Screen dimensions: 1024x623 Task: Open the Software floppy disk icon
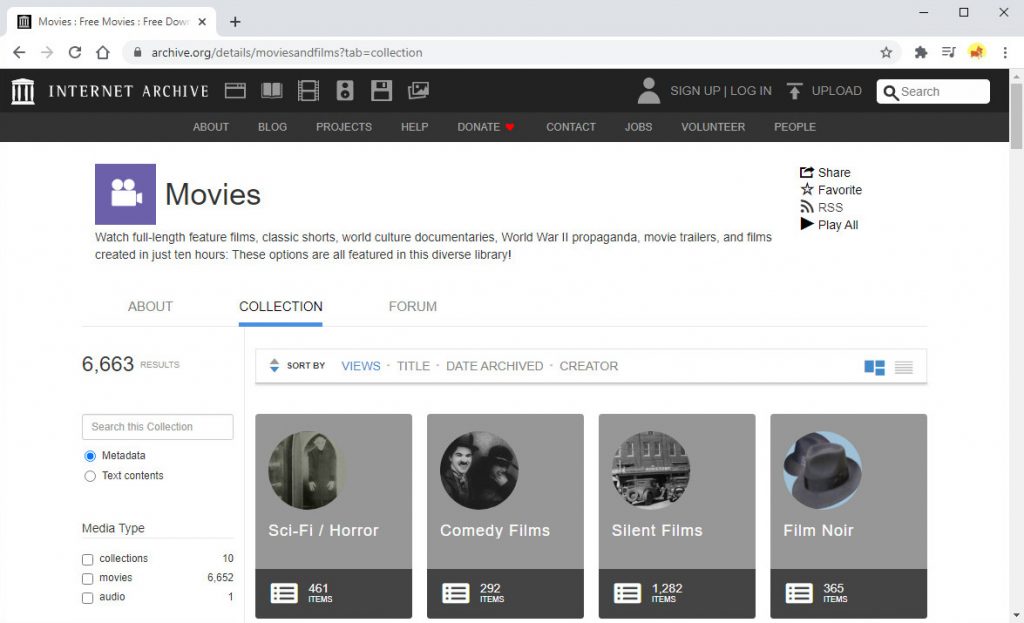pyautogui.click(x=381, y=91)
